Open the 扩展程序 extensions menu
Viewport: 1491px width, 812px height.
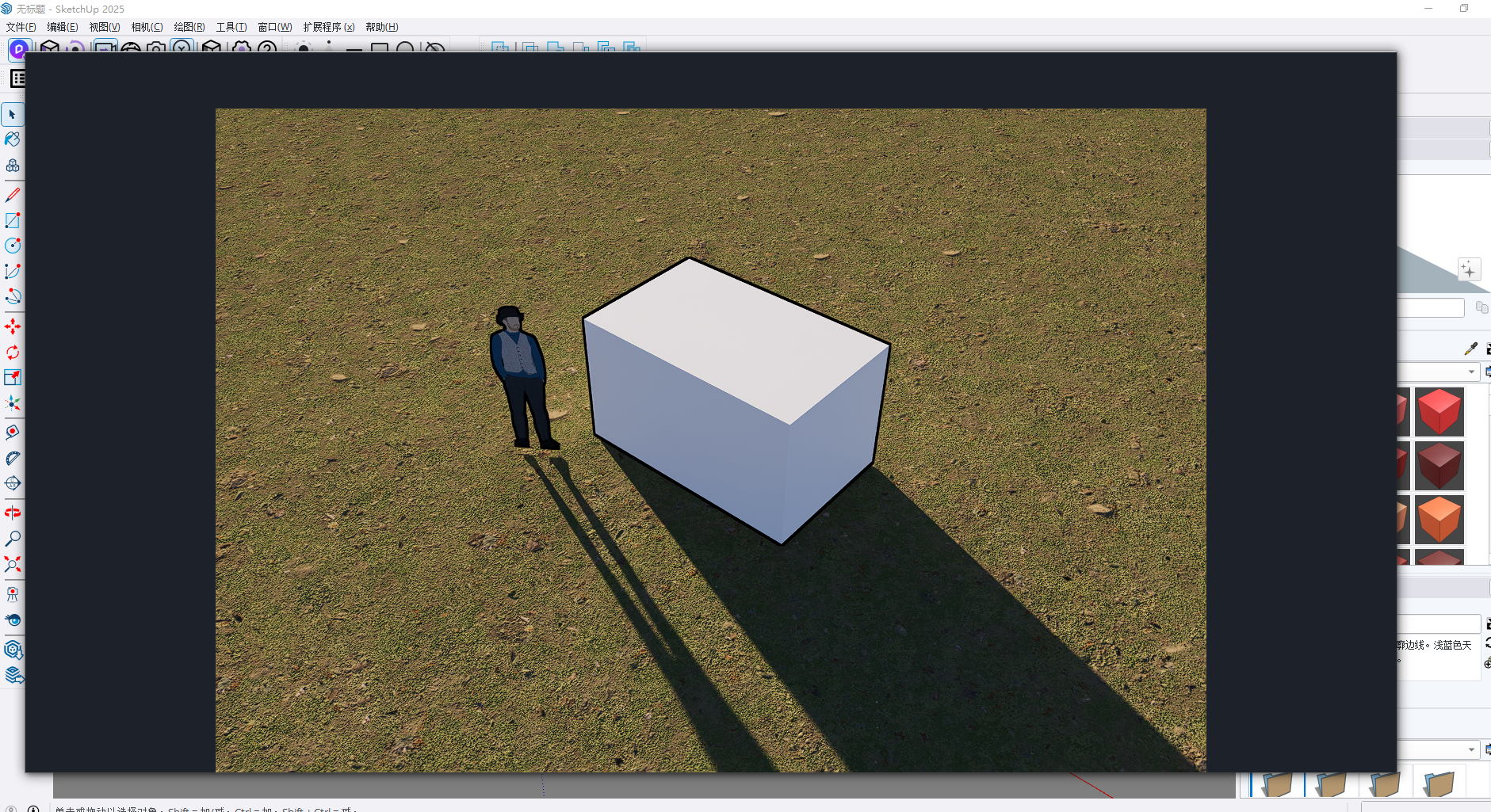(x=328, y=27)
